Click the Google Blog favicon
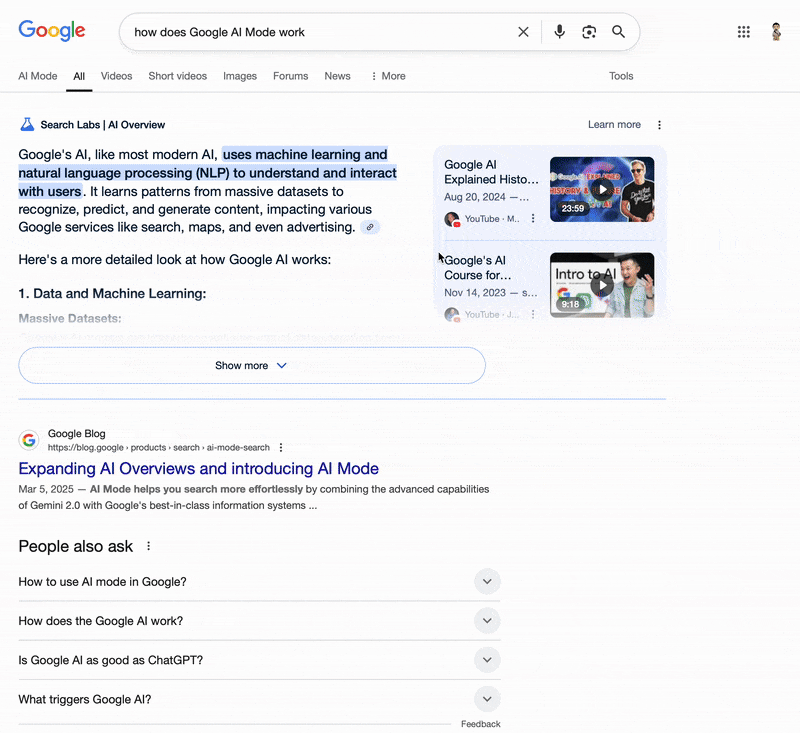This screenshot has width=800, height=733. click(x=29, y=440)
